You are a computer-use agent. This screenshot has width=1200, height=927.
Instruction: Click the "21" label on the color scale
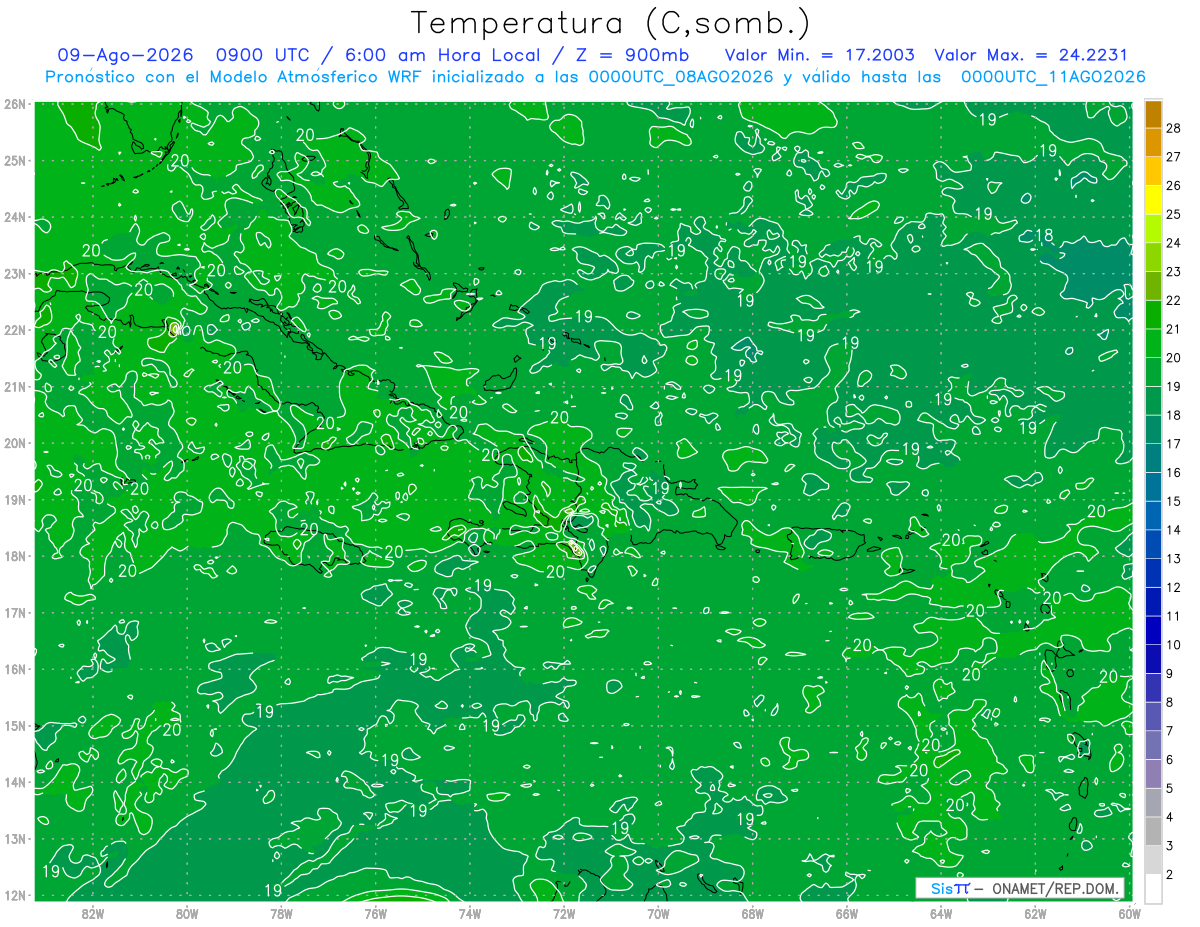1173,329
